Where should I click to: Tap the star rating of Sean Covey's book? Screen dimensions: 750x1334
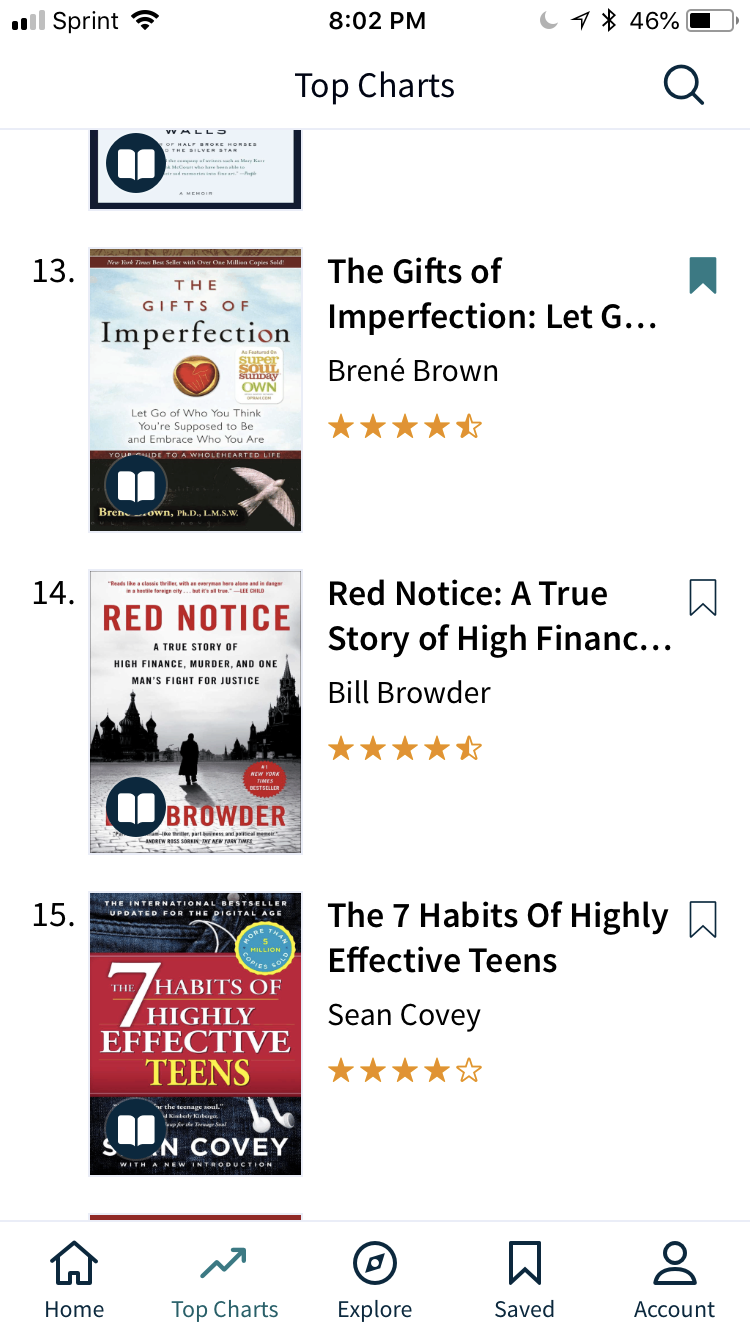(405, 1069)
